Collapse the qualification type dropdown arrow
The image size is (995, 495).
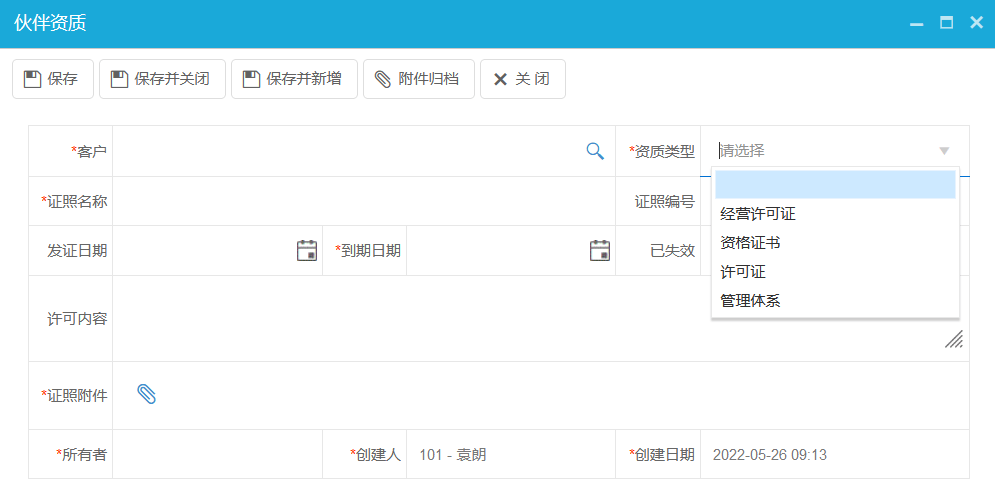click(944, 151)
